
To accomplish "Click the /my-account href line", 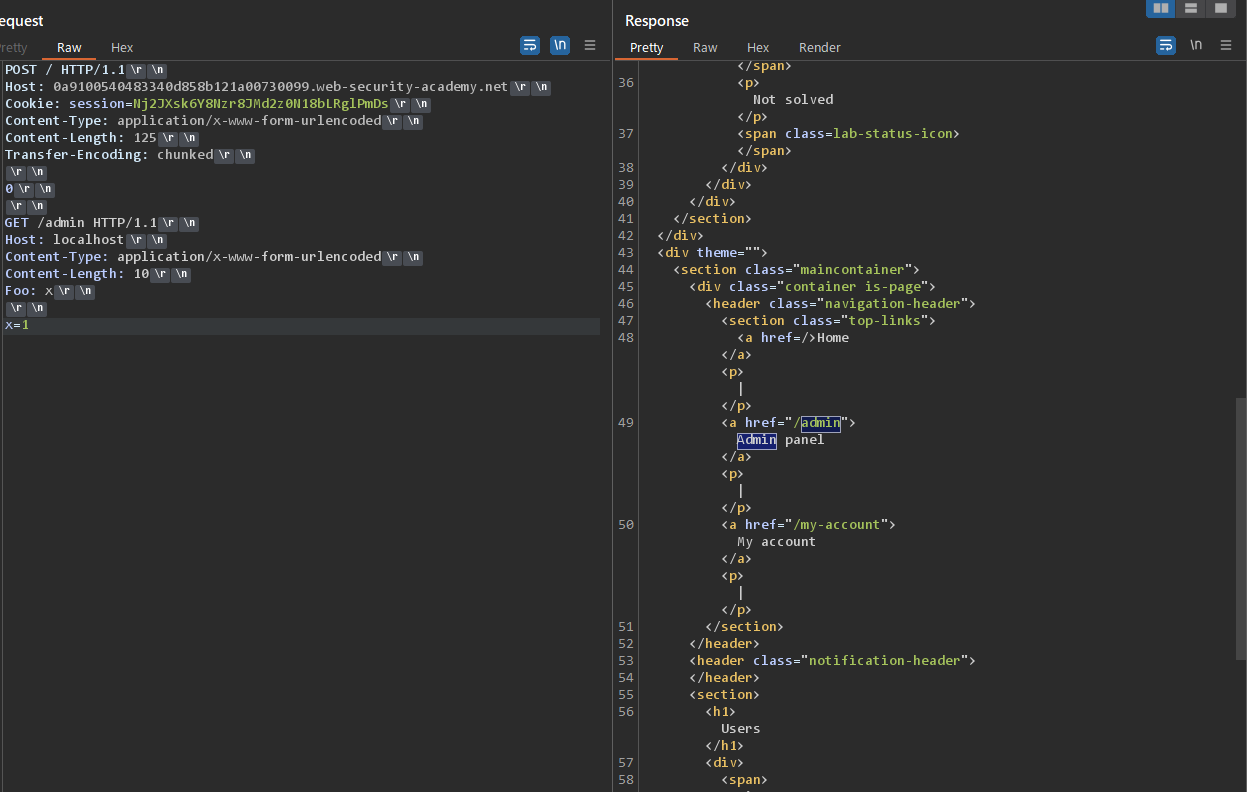I will pyautogui.click(x=808, y=525).
